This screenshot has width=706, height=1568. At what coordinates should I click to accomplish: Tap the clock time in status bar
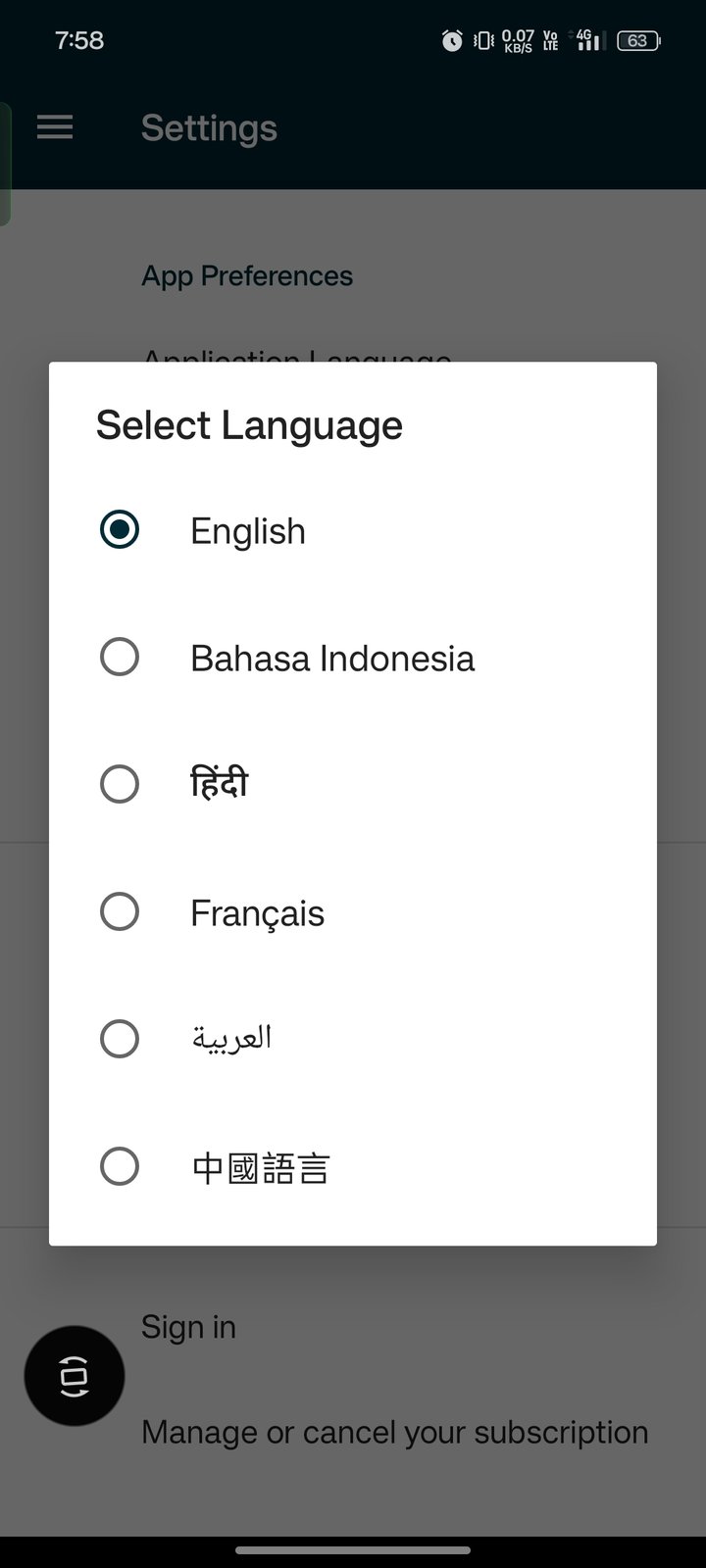tap(79, 40)
